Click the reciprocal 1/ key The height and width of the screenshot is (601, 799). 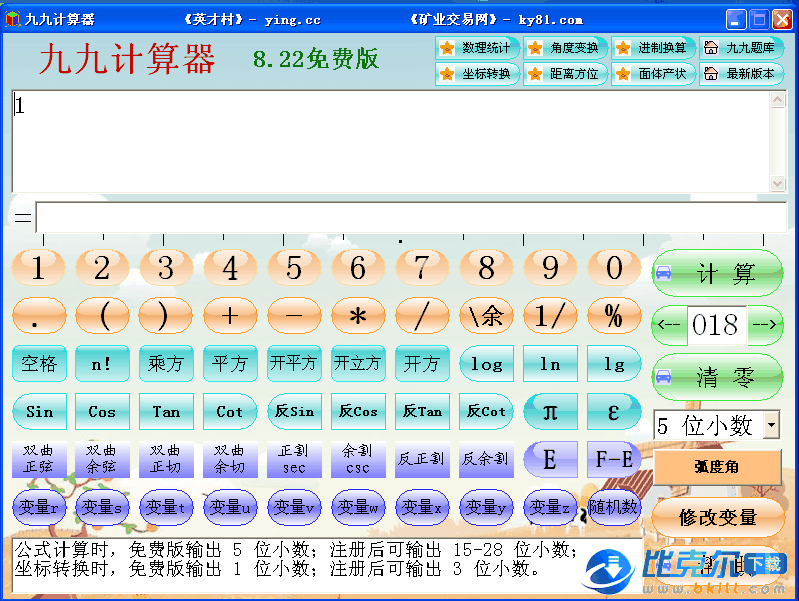click(550, 316)
